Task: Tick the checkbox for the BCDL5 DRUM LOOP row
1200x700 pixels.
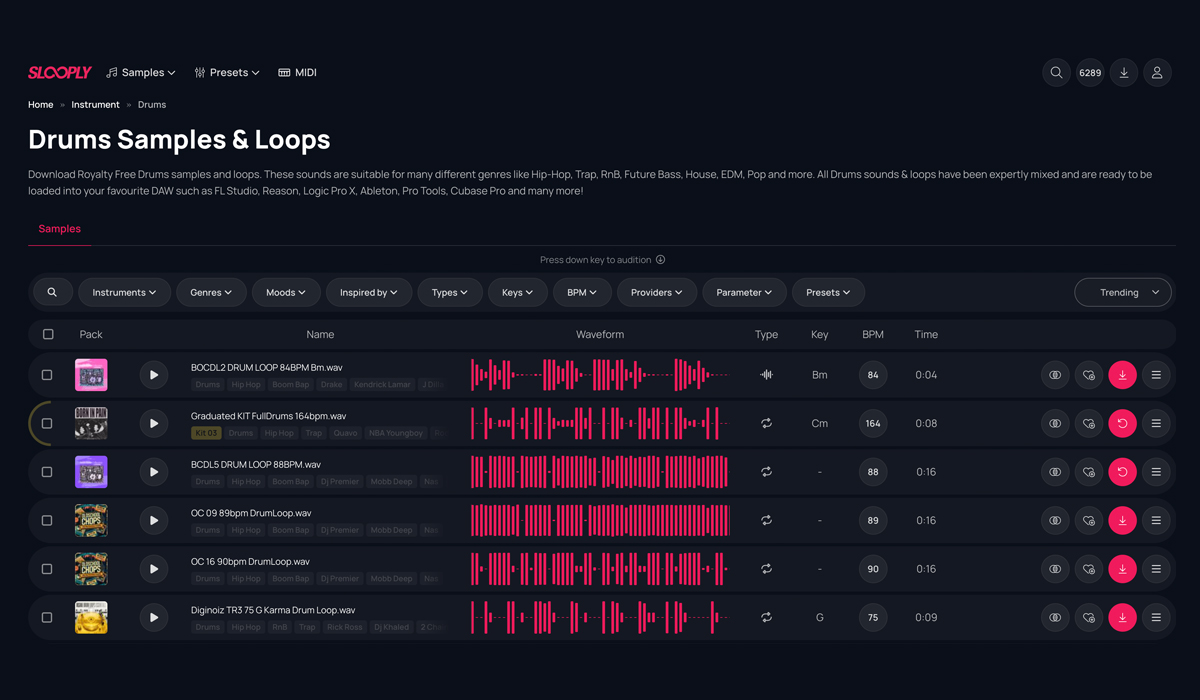Action: click(46, 471)
